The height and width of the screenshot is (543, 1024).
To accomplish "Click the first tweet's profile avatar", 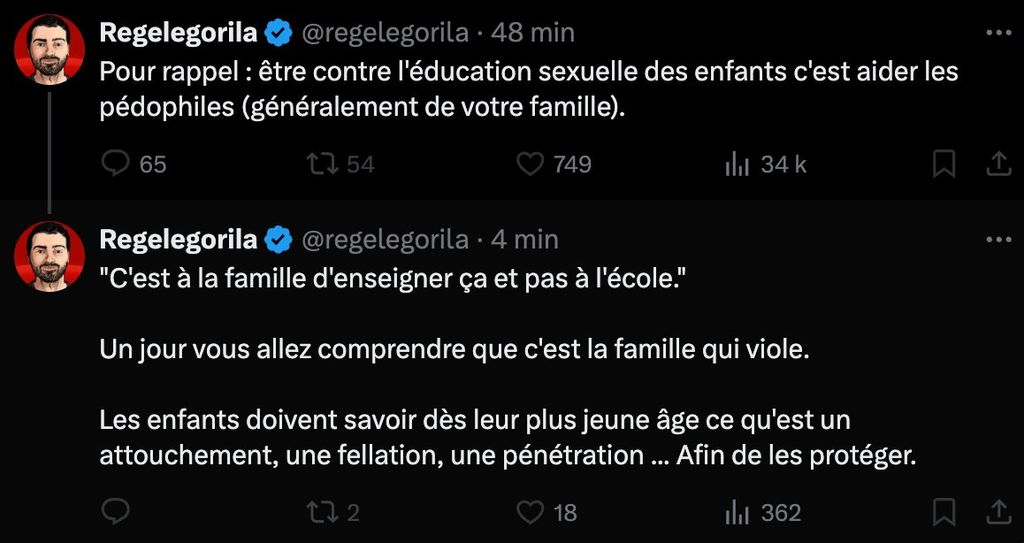I will tap(49, 50).
